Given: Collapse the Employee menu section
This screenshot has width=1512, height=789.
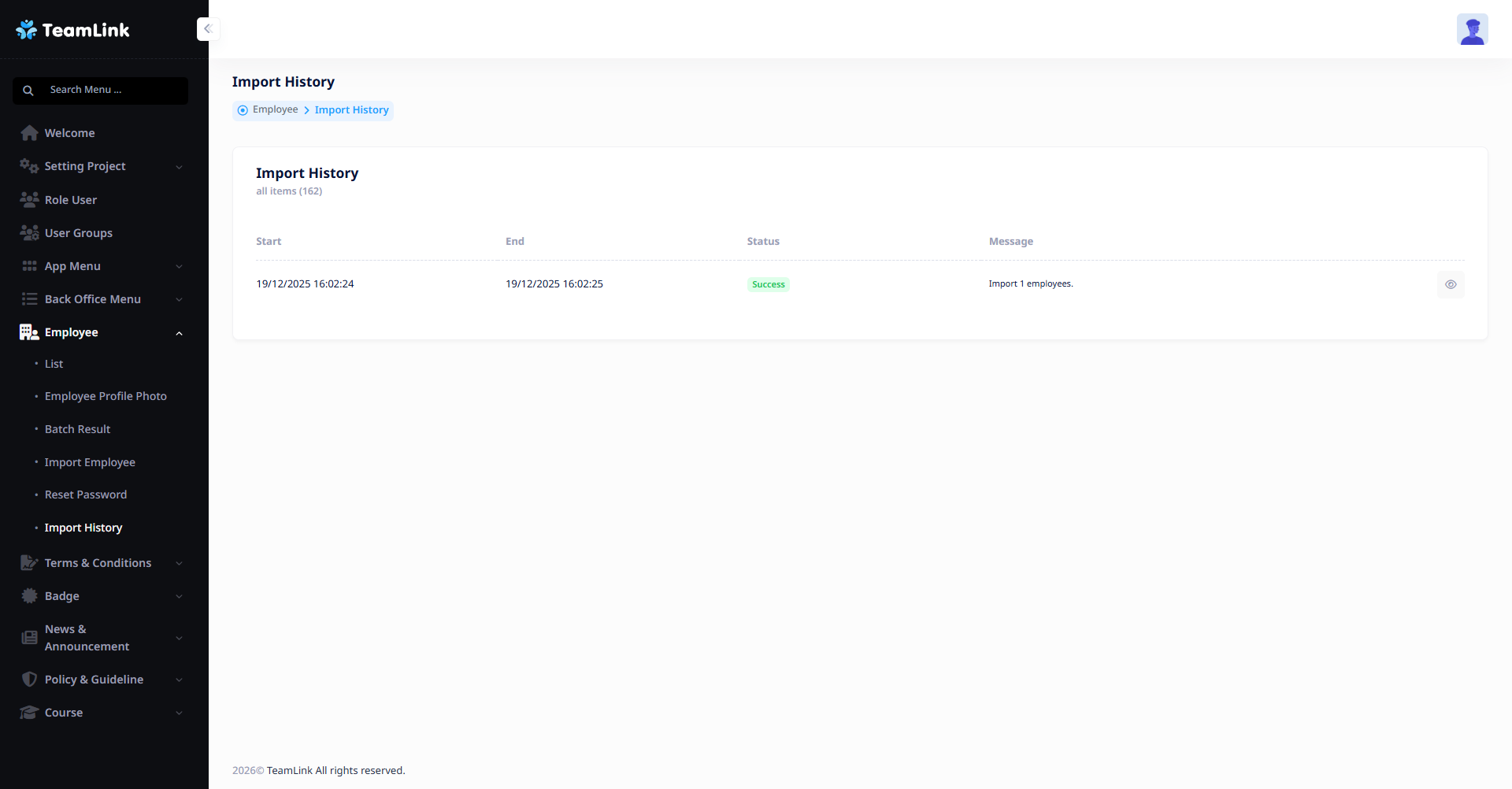Looking at the screenshot, I should coord(179,333).
